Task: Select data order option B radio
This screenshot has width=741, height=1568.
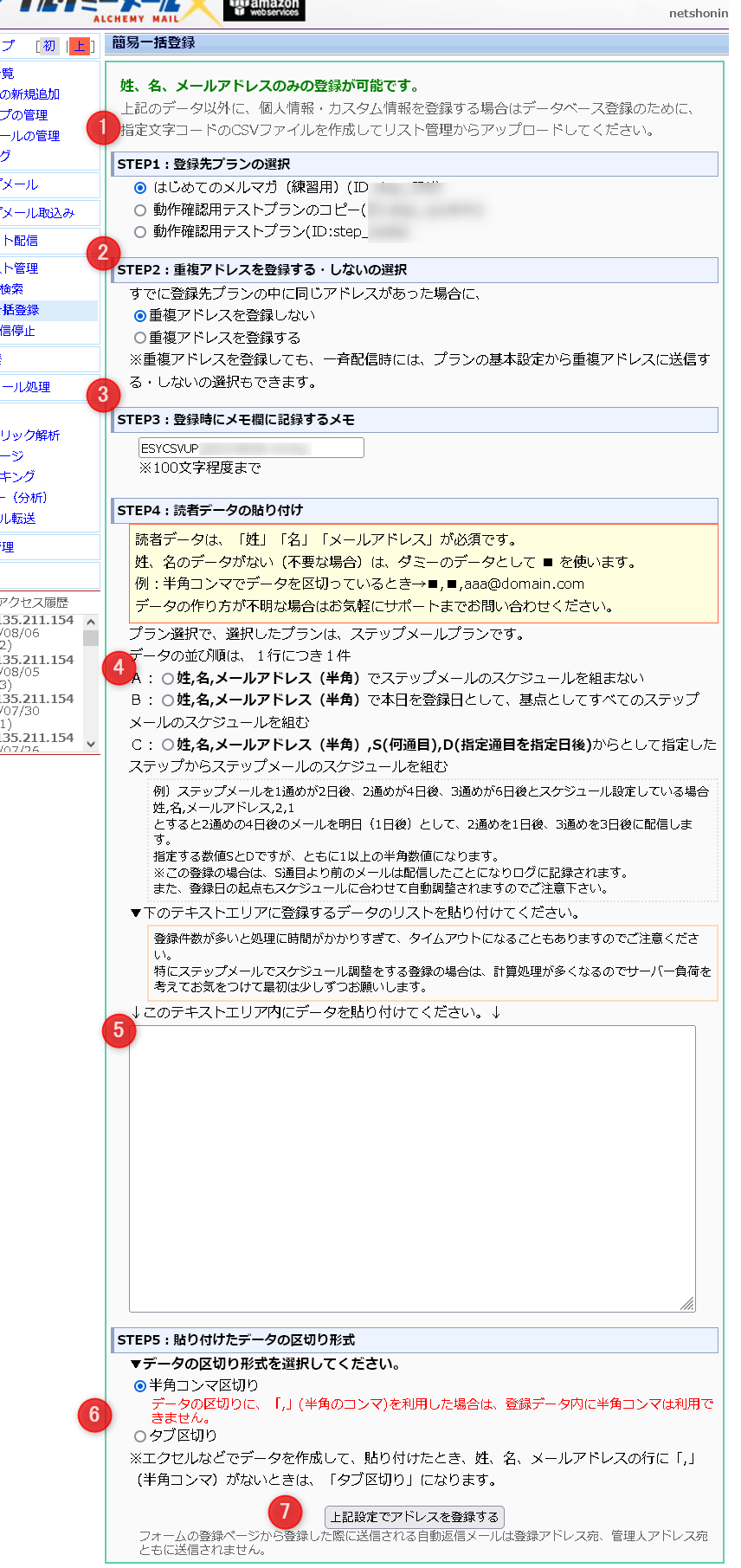Action: (x=168, y=700)
